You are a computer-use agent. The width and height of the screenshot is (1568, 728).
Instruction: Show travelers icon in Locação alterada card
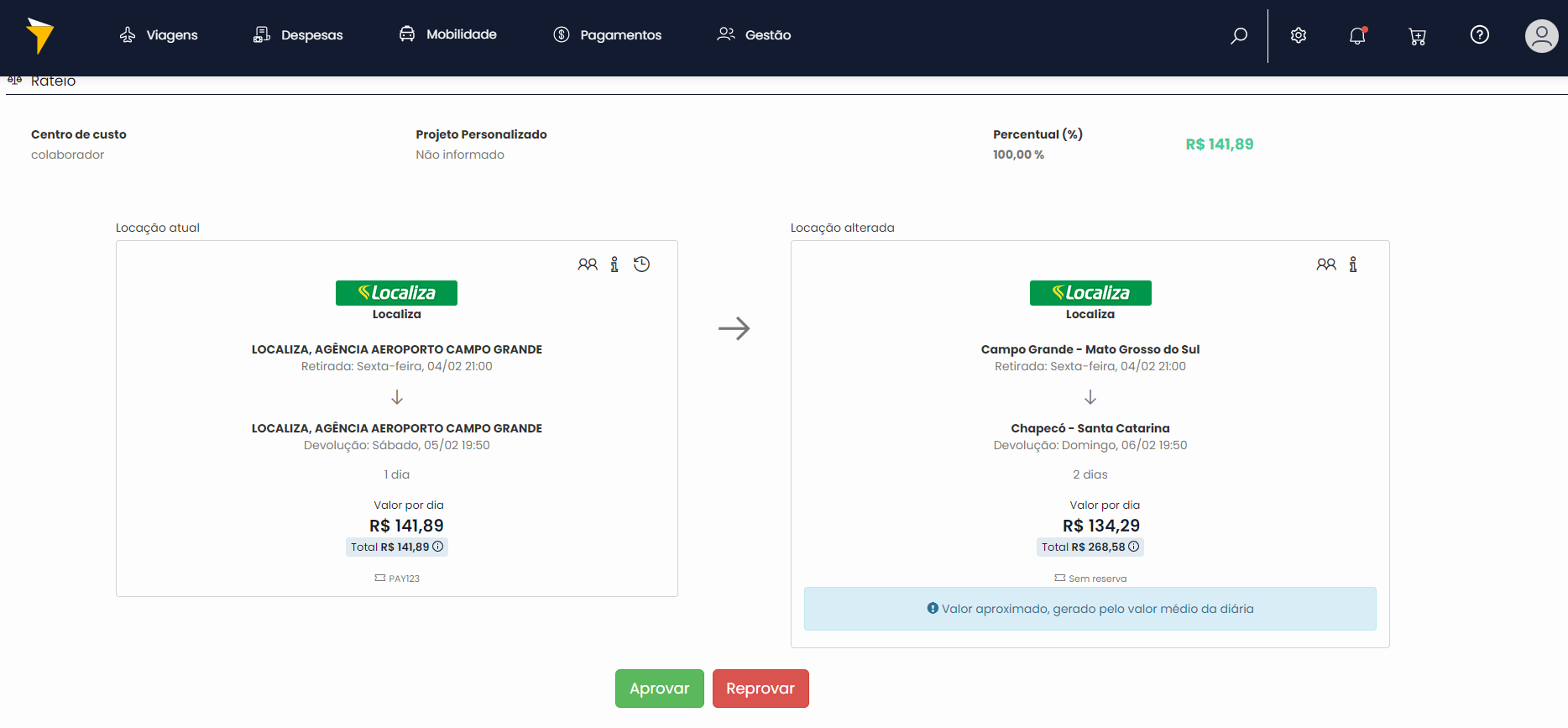tap(1326, 264)
